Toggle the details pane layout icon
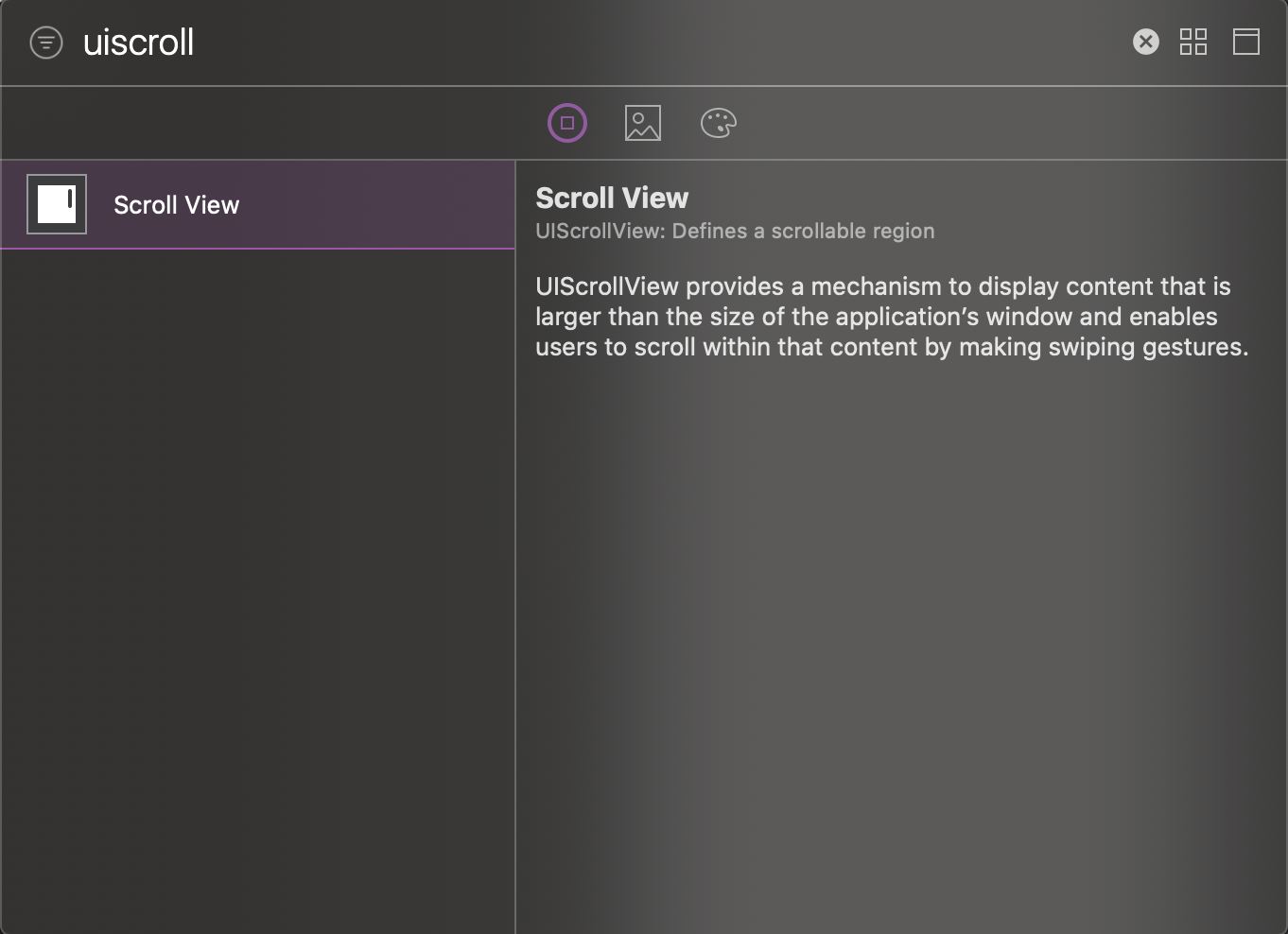 tap(1245, 42)
